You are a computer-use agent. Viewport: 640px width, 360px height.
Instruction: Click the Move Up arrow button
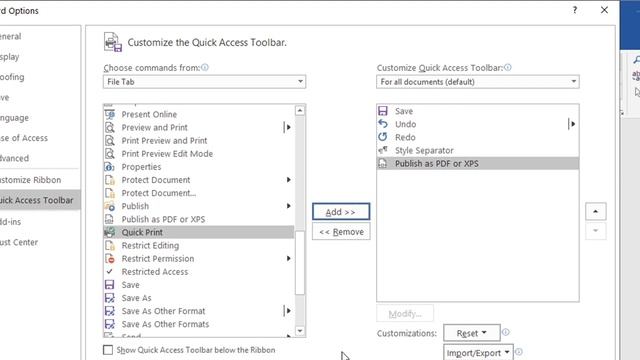[x=596, y=211]
